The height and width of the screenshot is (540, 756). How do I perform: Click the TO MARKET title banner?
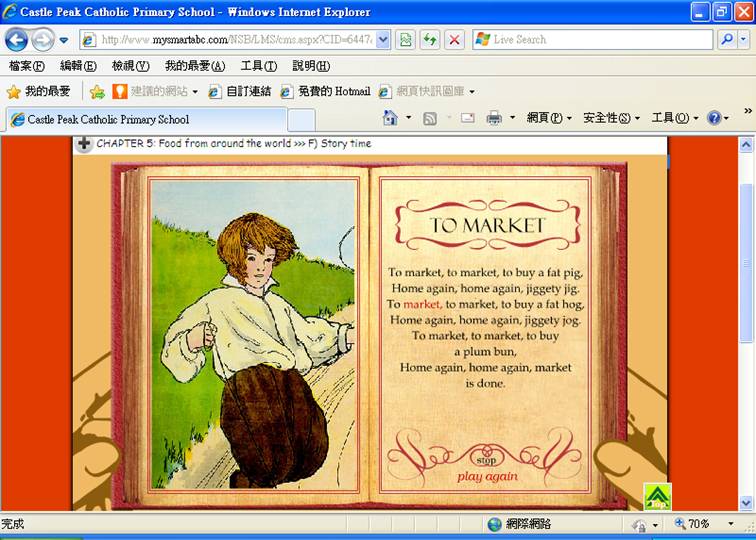point(487,225)
